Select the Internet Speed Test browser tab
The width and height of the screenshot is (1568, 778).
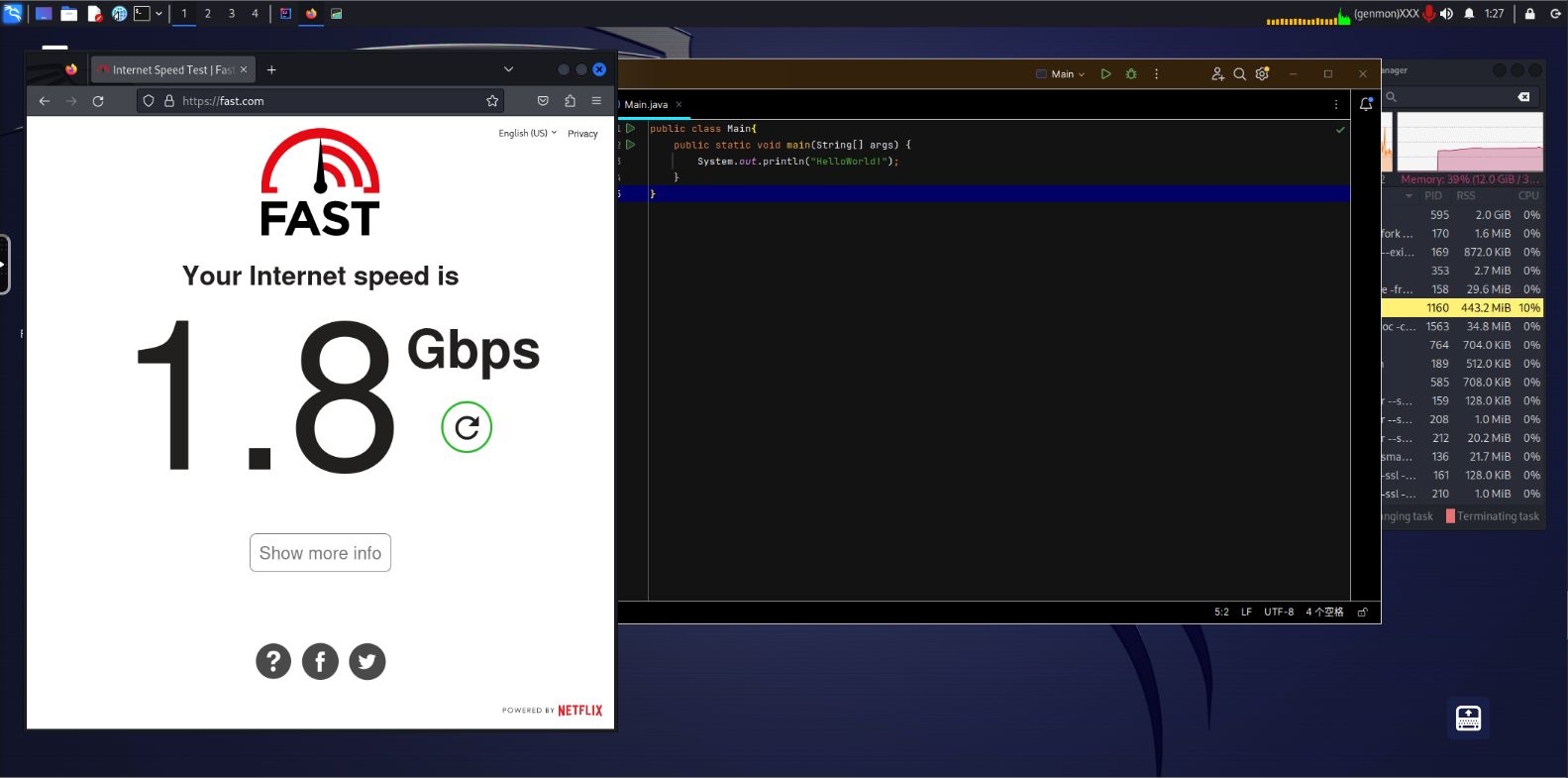pyautogui.click(x=173, y=69)
